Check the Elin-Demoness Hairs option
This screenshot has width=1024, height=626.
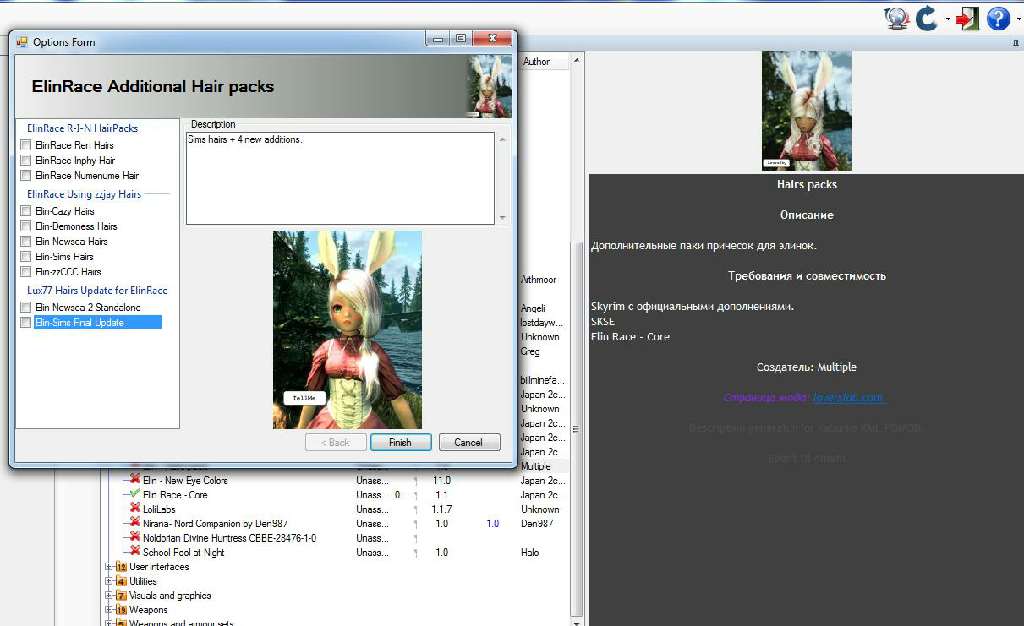[x=25, y=226]
